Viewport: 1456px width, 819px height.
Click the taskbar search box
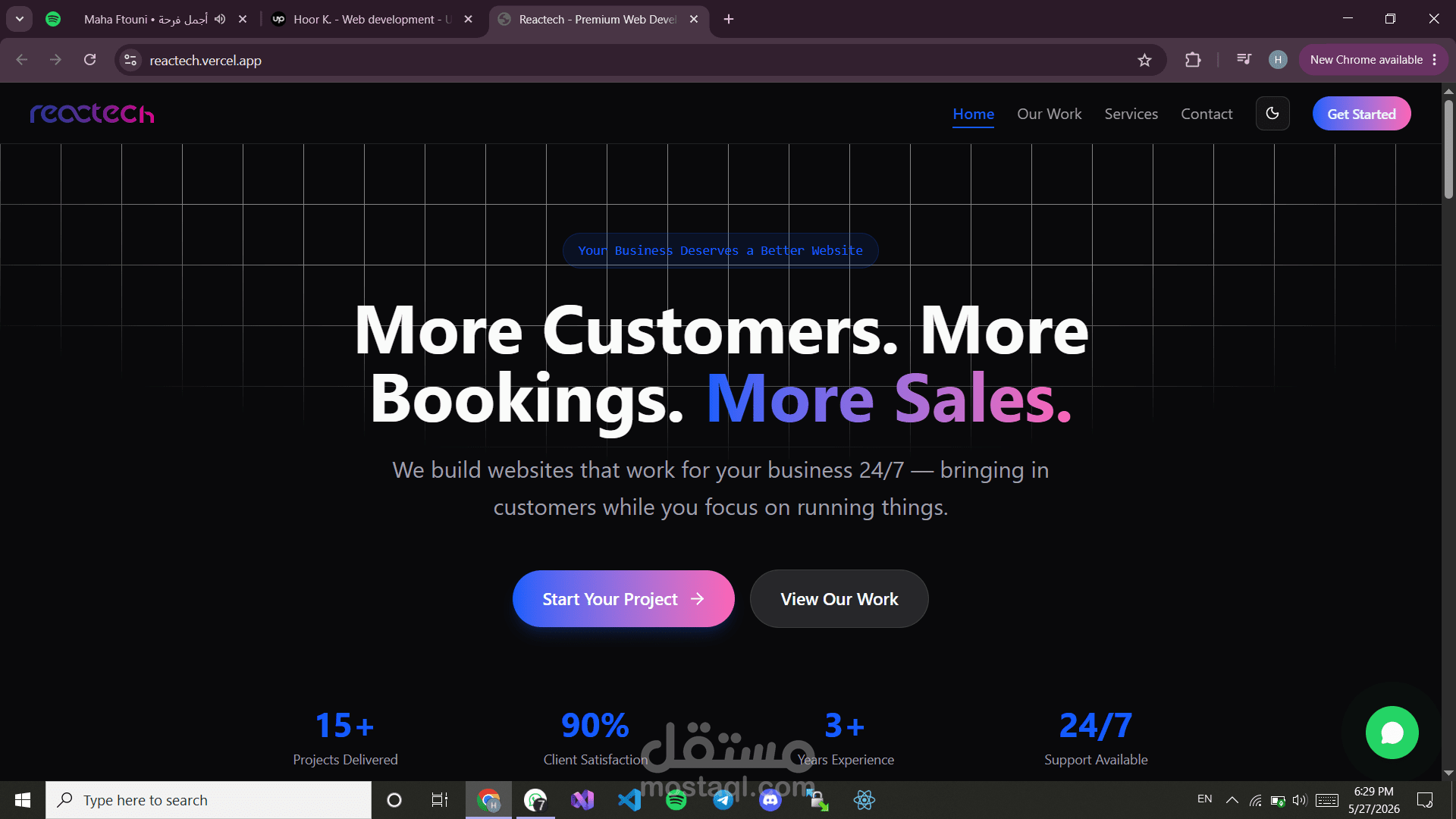pos(209,800)
